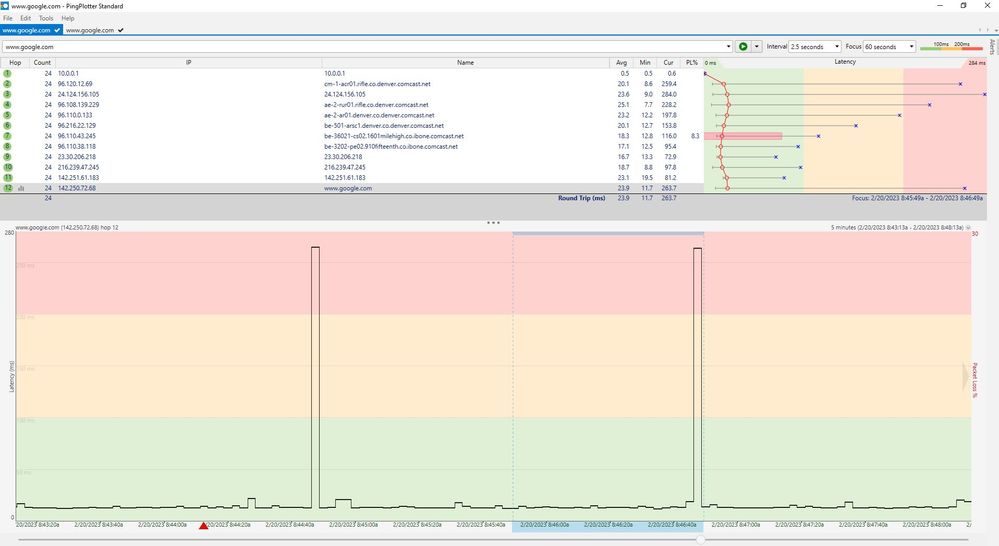Click IP address 96.120.12.69
The width and height of the screenshot is (999, 546).
pos(75,84)
